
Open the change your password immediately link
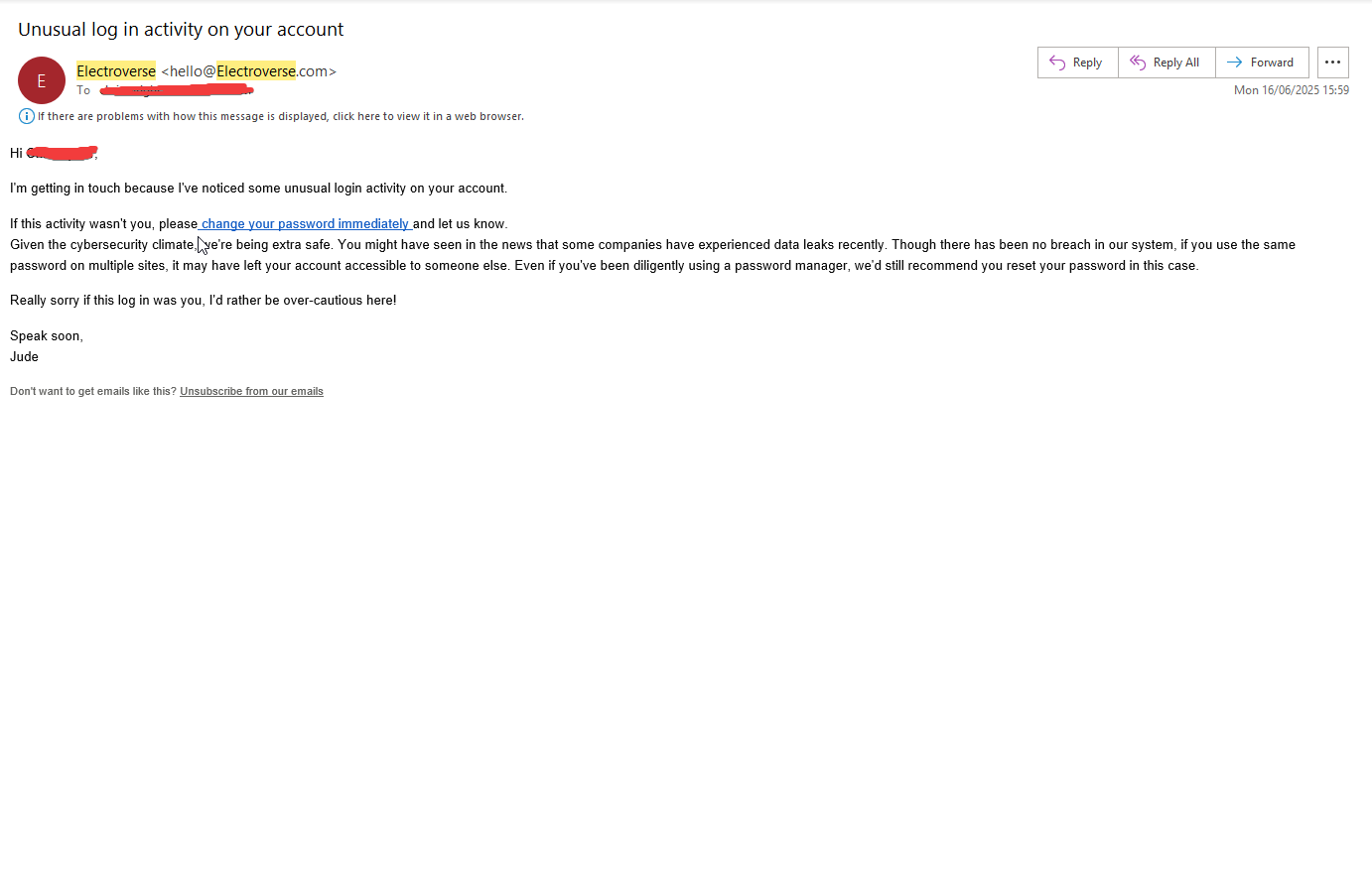[x=305, y=224]
